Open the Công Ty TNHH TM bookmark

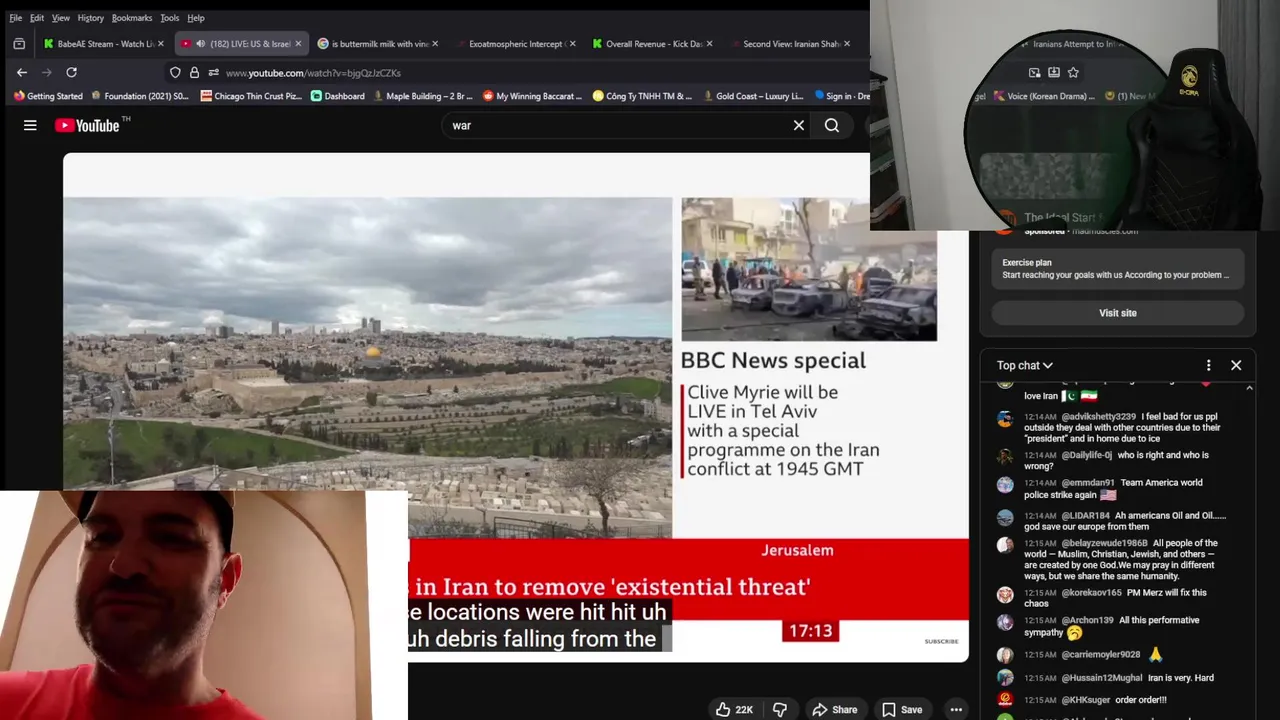click(642, 96)
